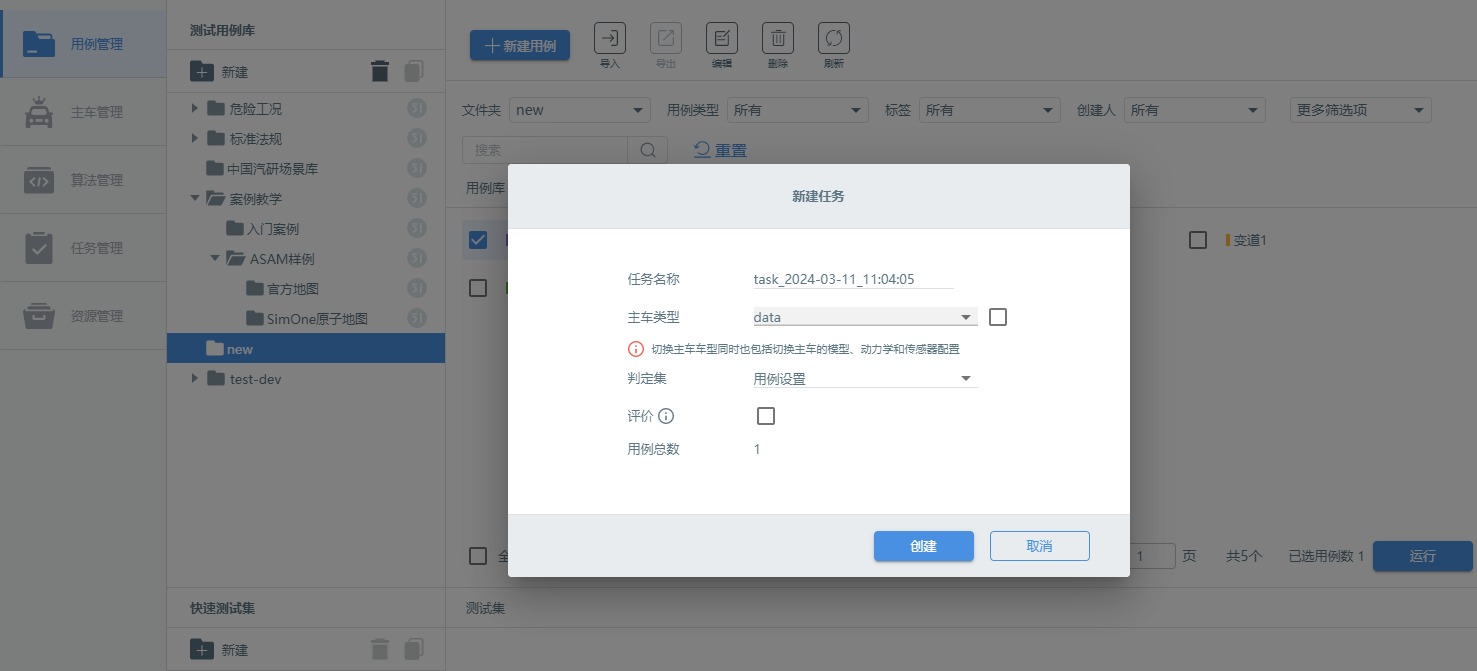Click the 重置 reset link

[x=720, y=150]
